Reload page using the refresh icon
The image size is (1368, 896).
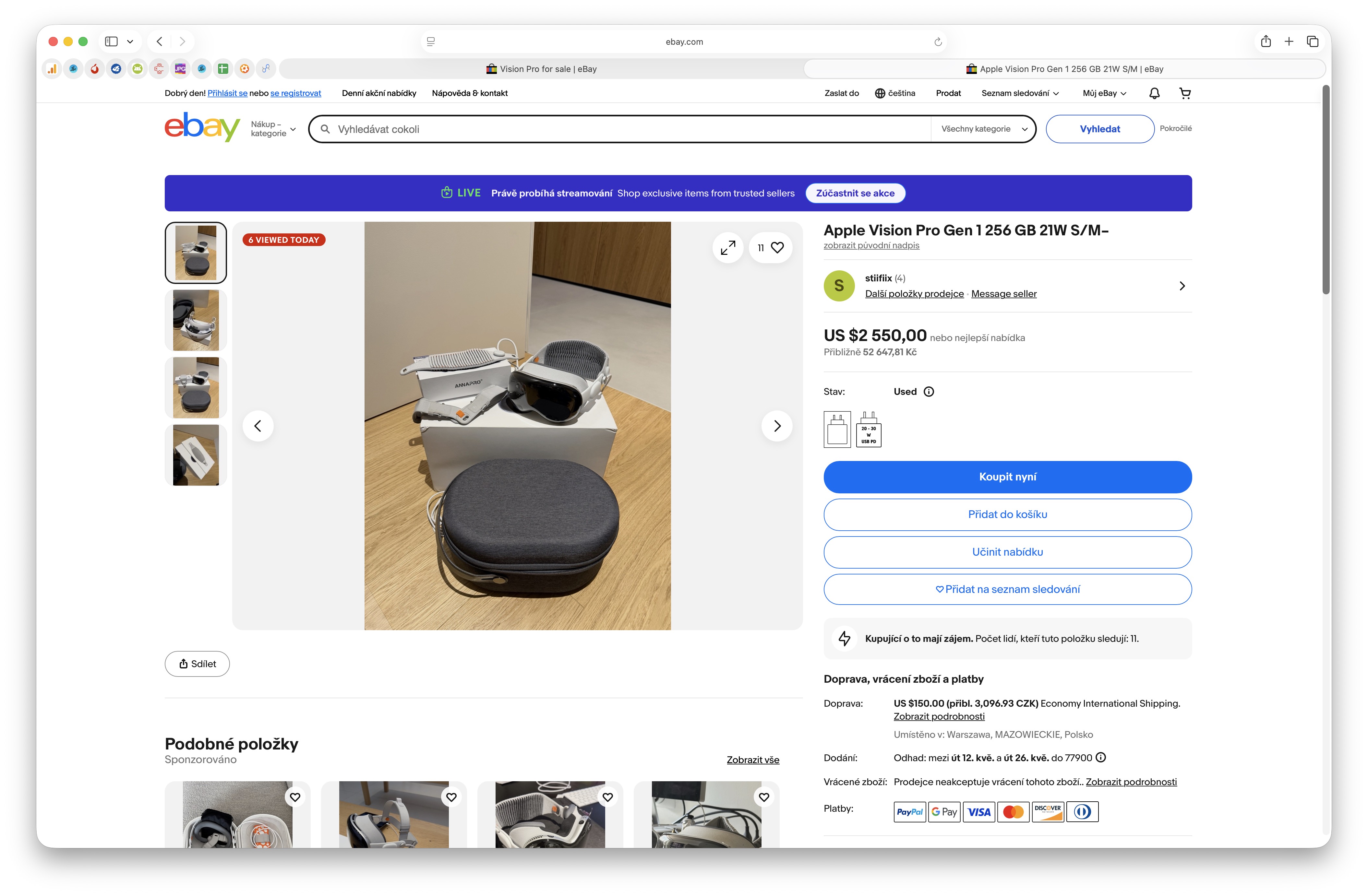(x=938, y=42)
